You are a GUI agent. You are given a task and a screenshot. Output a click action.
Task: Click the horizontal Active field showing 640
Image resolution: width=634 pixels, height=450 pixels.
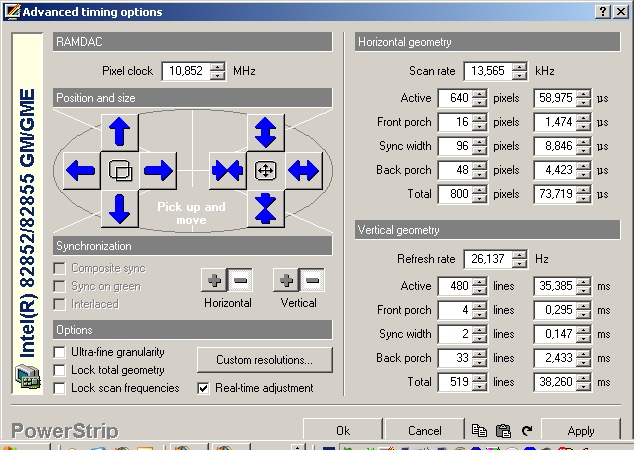click(x=455, y=98)
